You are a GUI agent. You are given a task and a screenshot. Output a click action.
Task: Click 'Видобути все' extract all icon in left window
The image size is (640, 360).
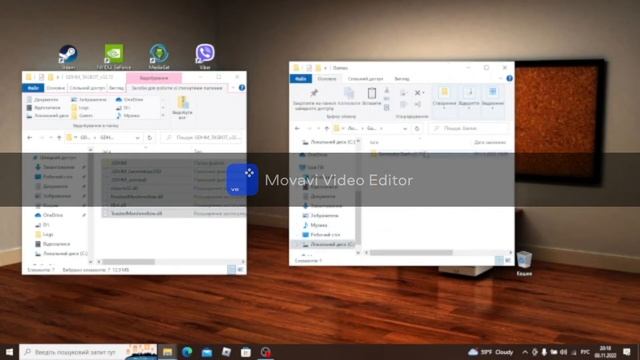pyautogui.click(x=182, y=107)
